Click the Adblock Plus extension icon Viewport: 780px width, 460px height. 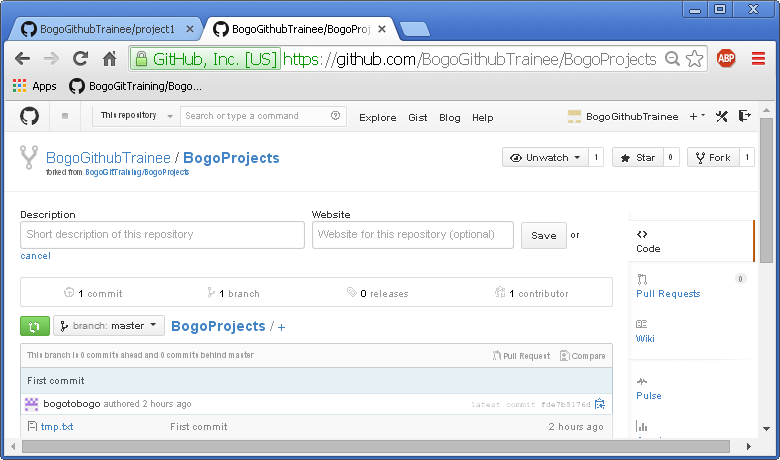[726, 59]
